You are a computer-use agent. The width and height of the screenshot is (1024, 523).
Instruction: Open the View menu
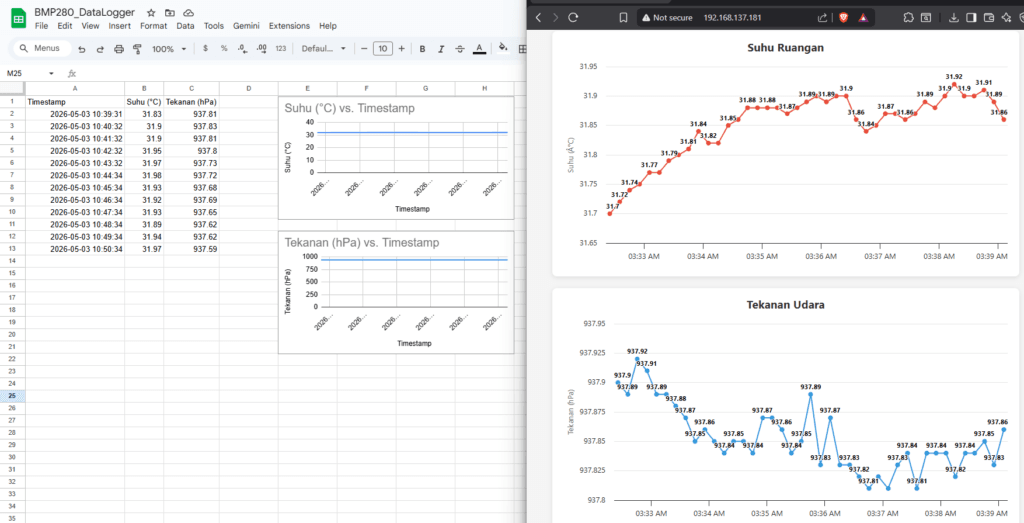tap(90, 26)
